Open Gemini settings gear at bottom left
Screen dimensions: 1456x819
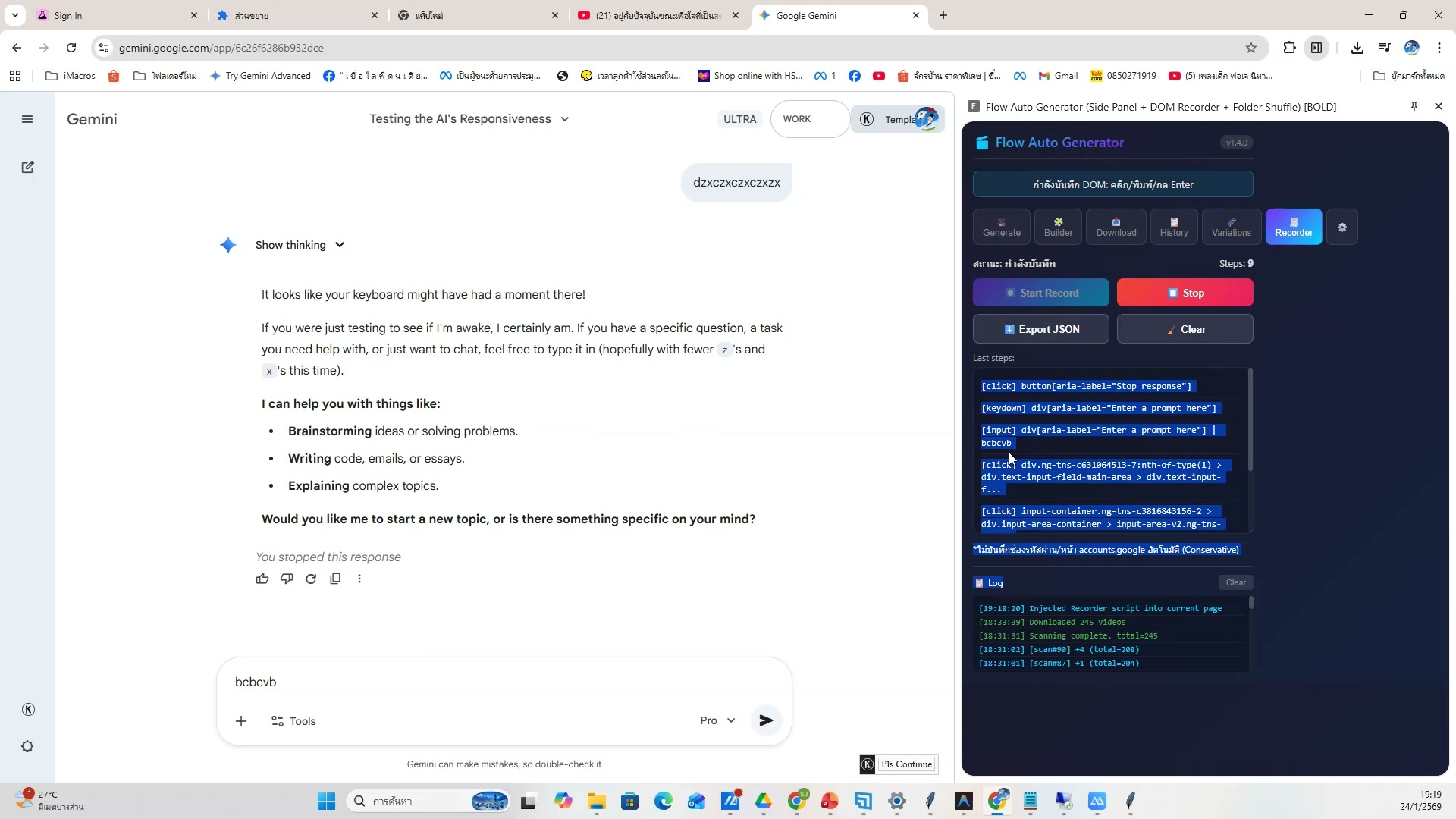click(27, 746)
